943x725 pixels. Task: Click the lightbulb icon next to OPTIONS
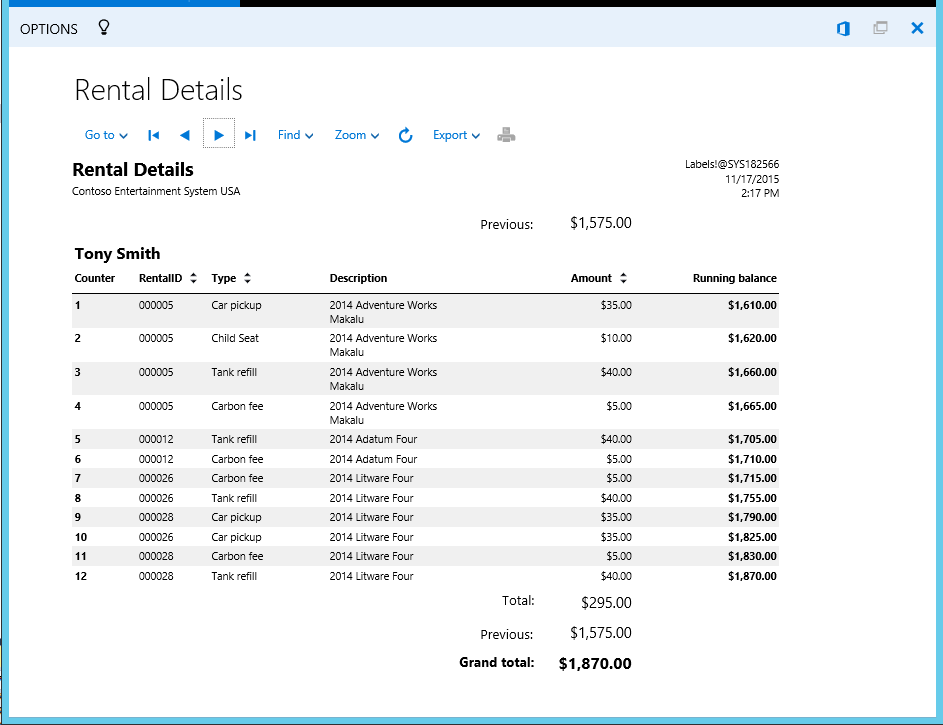tap(103, 28)
